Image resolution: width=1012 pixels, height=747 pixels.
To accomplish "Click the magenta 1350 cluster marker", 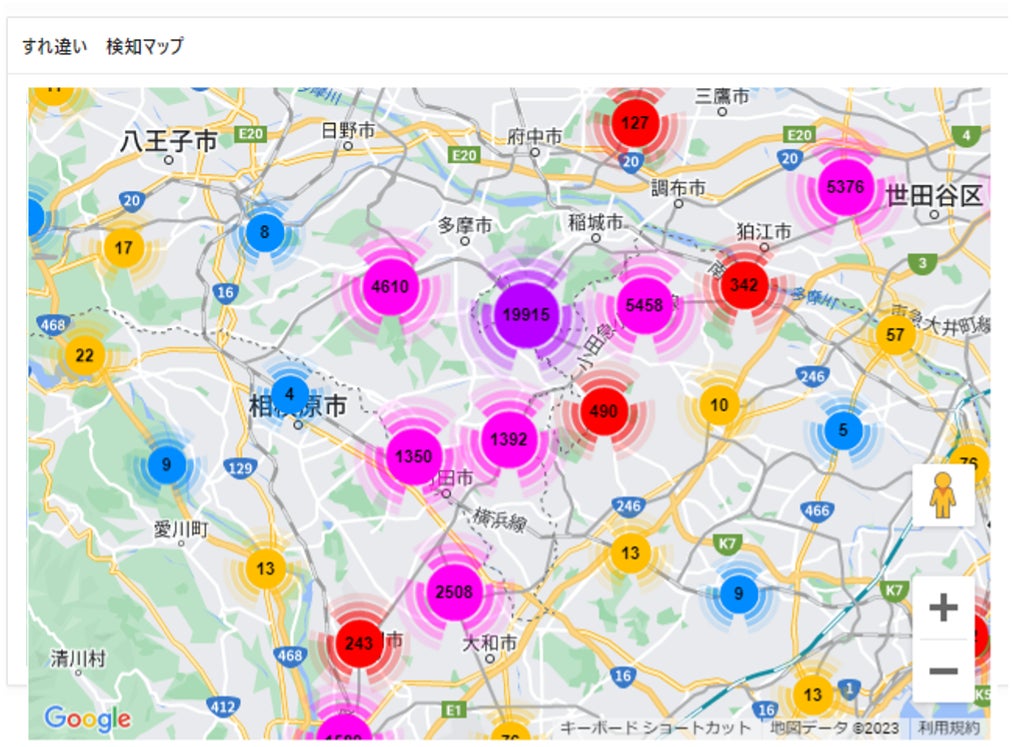I will tap(414, 456).
